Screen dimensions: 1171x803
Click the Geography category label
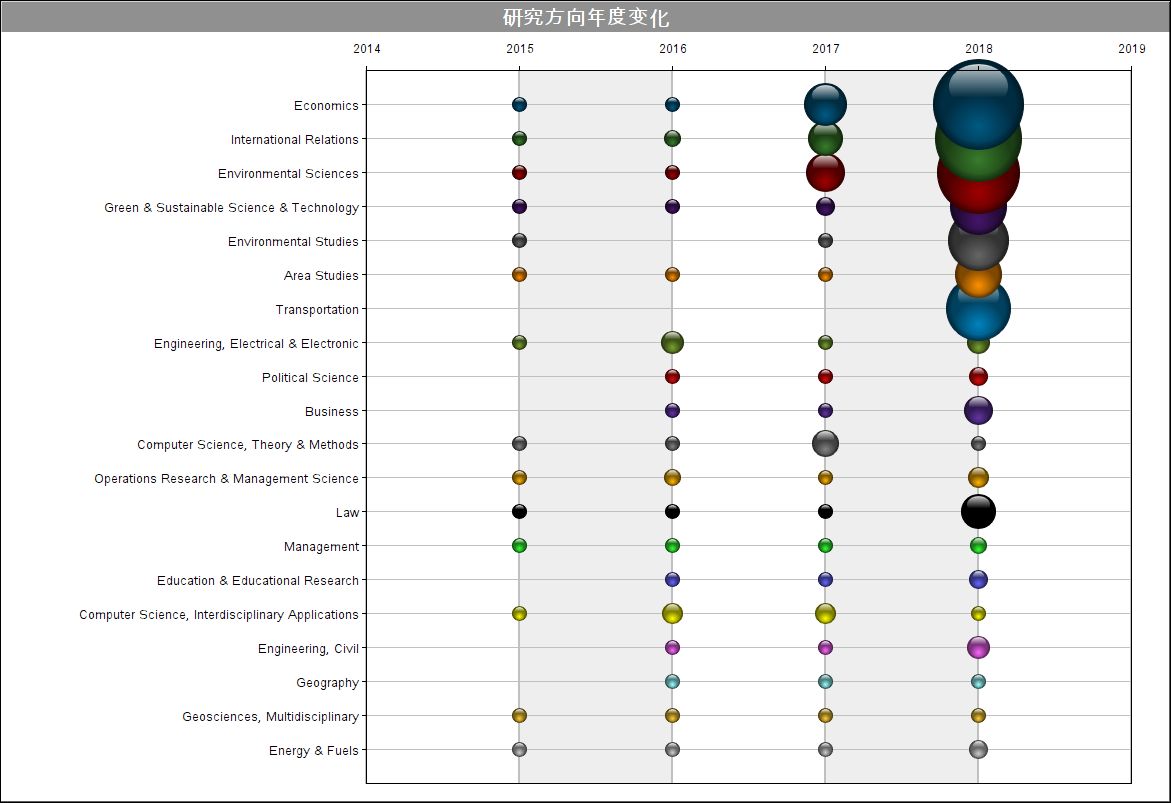327,683
